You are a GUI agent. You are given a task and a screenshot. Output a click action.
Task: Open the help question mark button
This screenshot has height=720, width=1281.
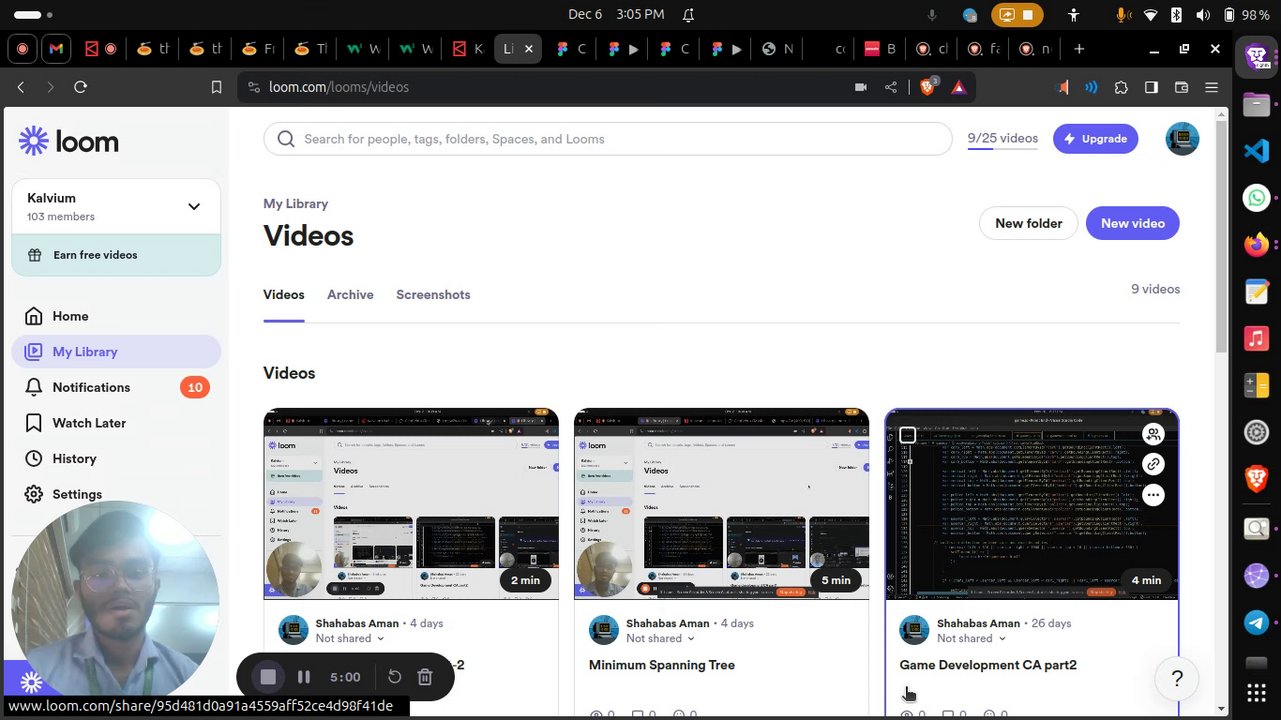pos(1177,679)
